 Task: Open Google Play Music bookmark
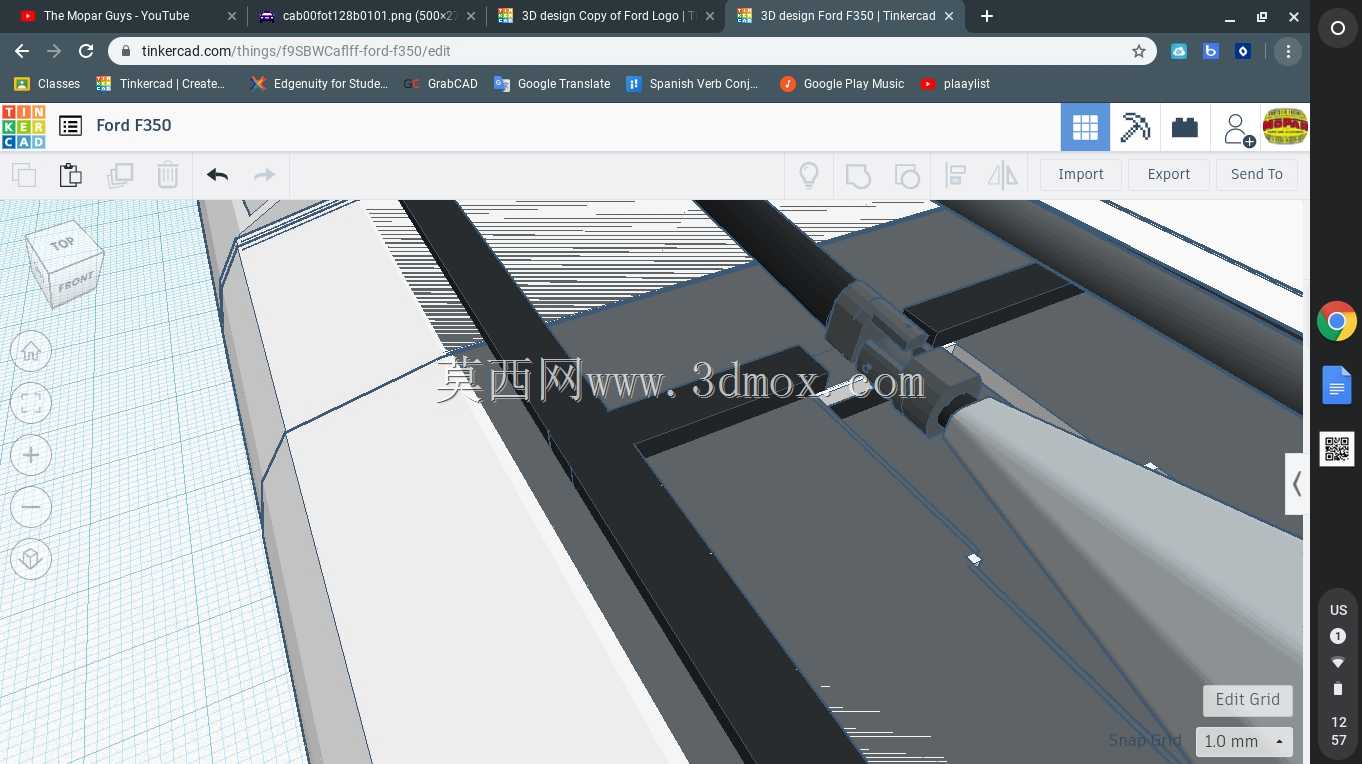point(842,84)
